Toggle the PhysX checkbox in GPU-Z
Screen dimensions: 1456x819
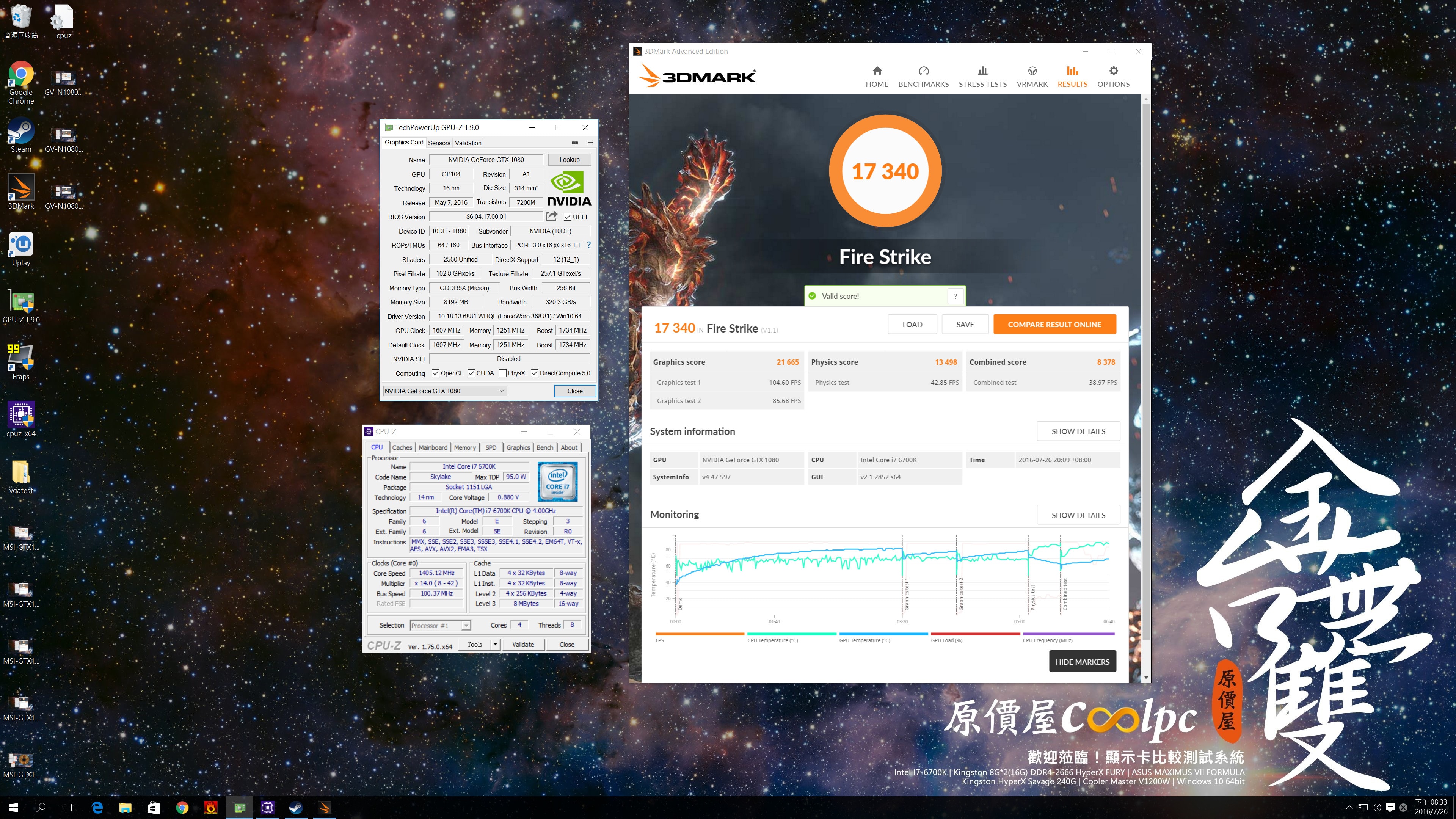(502, 373)
